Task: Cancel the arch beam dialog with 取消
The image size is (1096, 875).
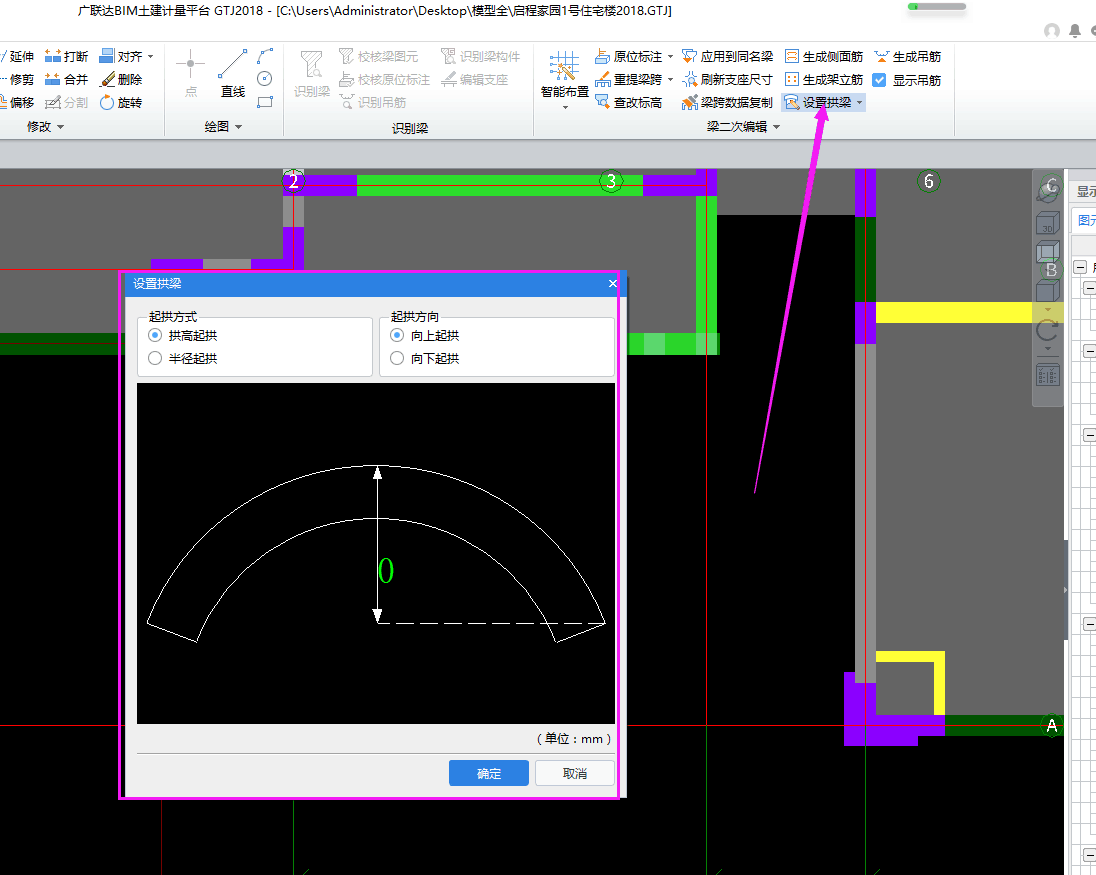Action: [x=575, y=773]
